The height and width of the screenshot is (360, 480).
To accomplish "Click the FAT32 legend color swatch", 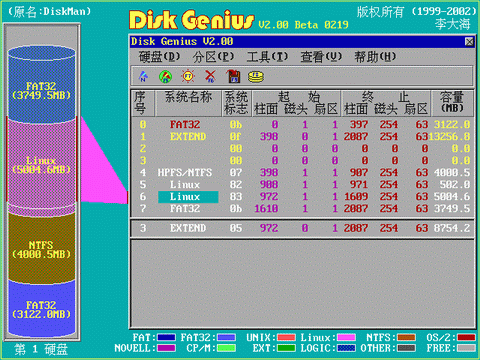I will (226, 338).
